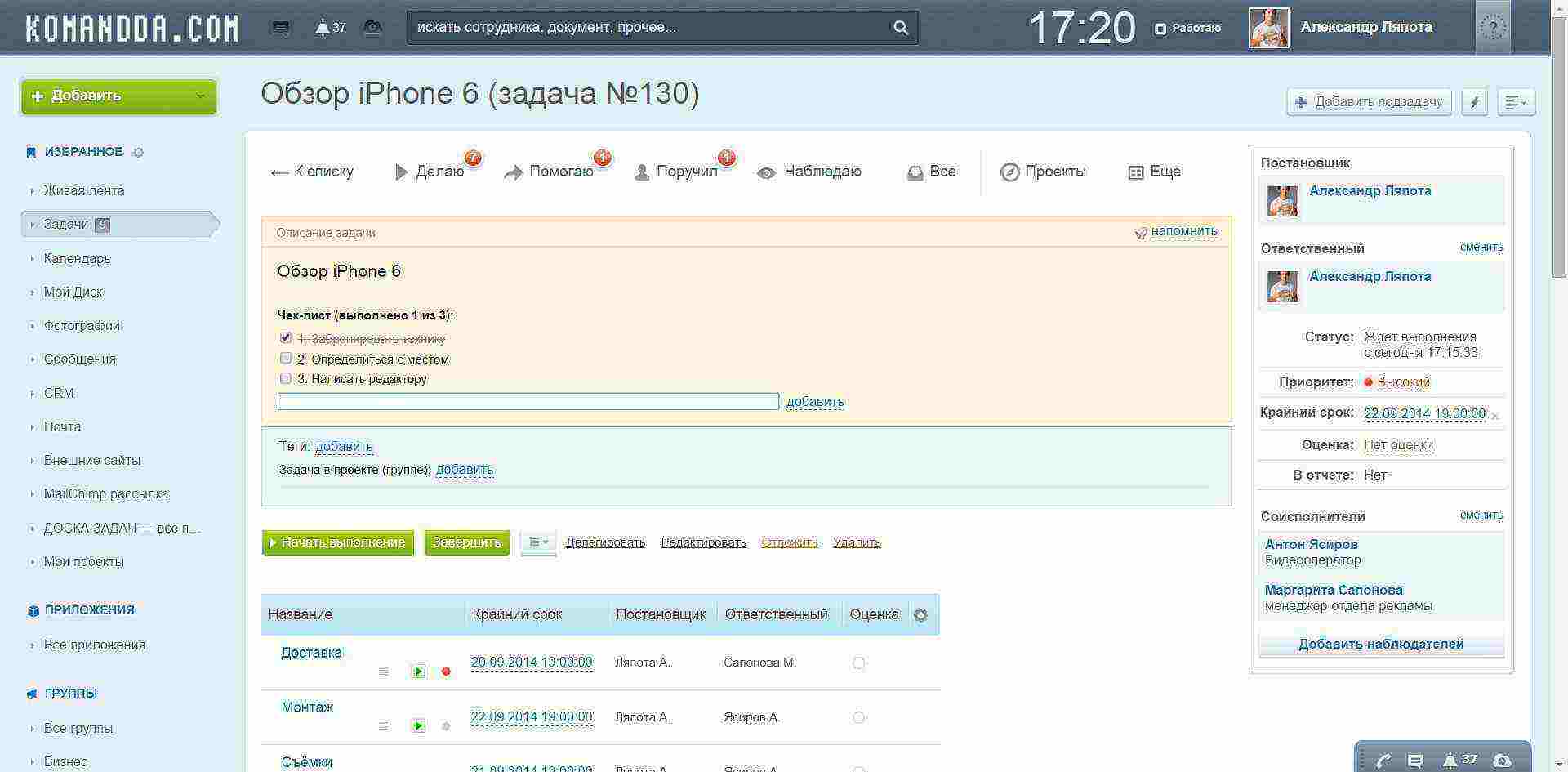Check checklist item 2 Определиться с местом
This screenshot has height=772, width=1568.
285,358
